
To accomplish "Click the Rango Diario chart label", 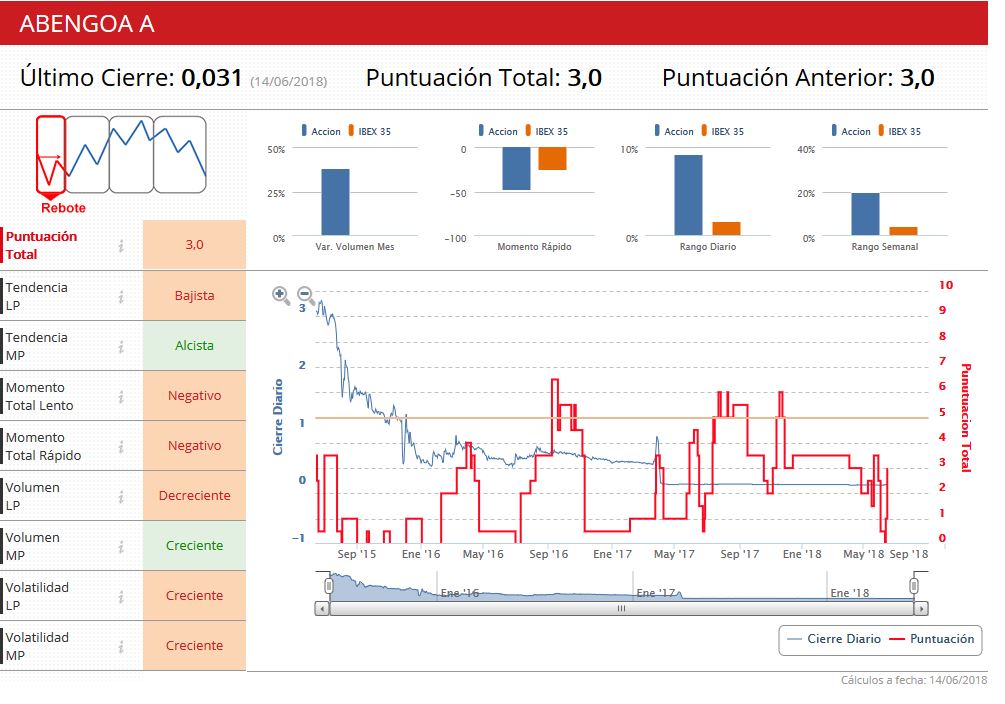I will point(708,247).
